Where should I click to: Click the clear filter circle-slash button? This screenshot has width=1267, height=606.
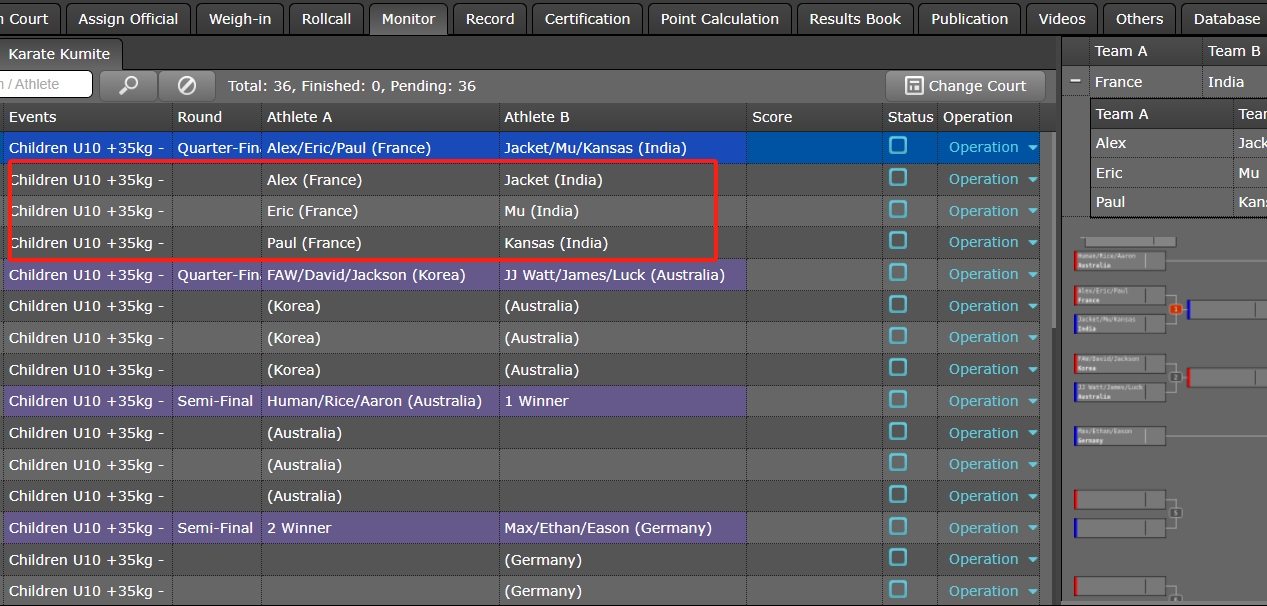coord(187,85)
